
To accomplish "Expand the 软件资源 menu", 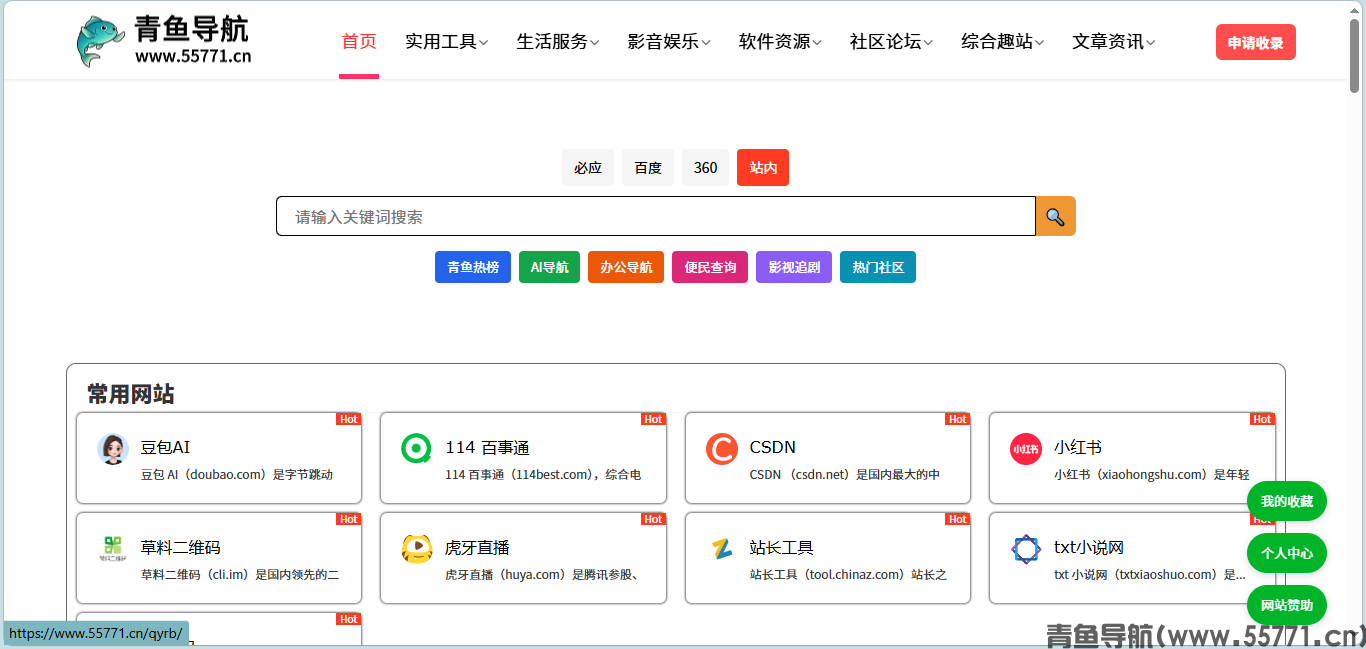I will coord(780,41).
